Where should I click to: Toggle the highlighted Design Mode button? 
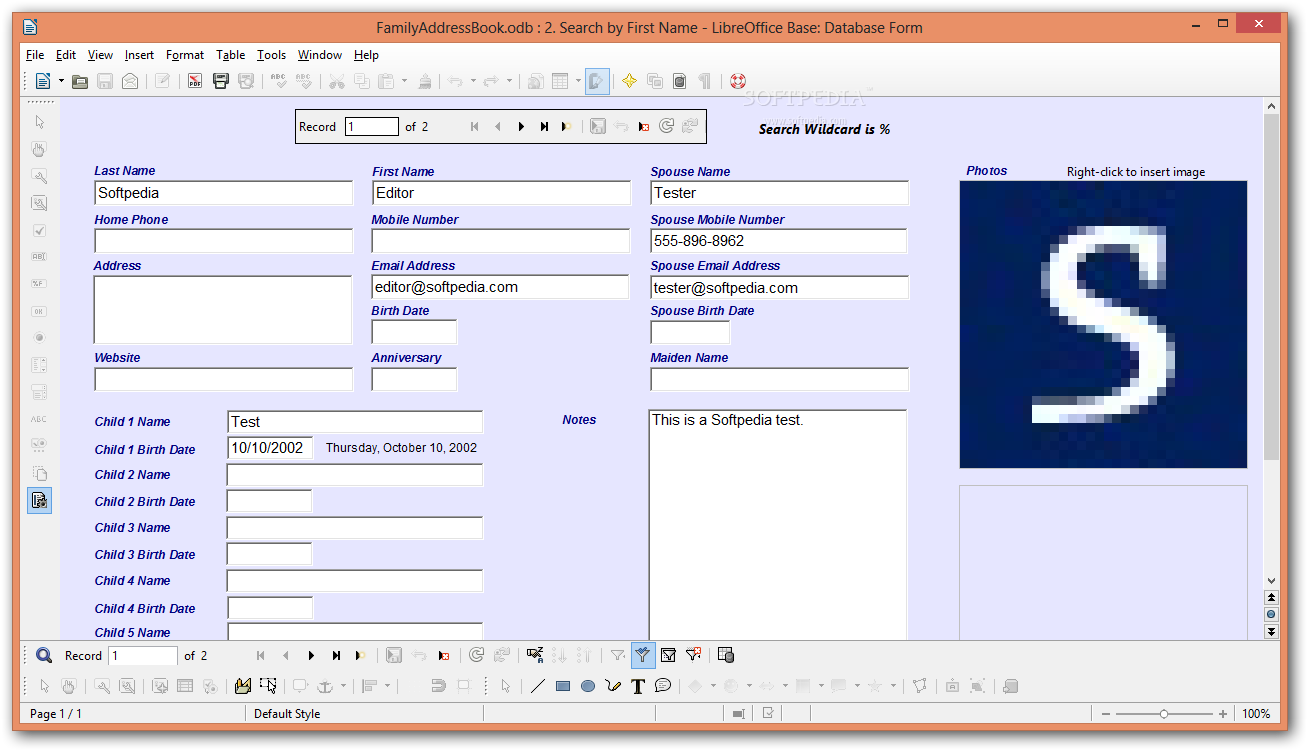(x=597, y=81)
